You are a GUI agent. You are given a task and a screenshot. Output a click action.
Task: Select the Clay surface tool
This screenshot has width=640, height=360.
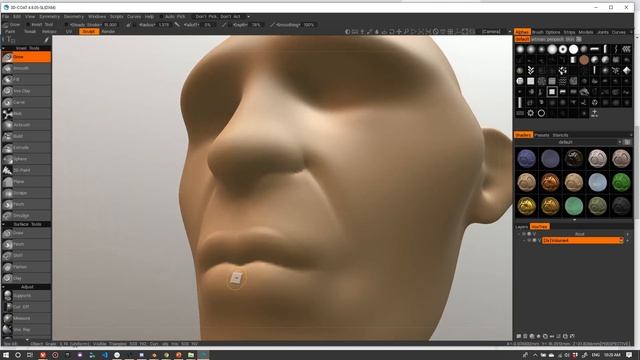point(26,278)
